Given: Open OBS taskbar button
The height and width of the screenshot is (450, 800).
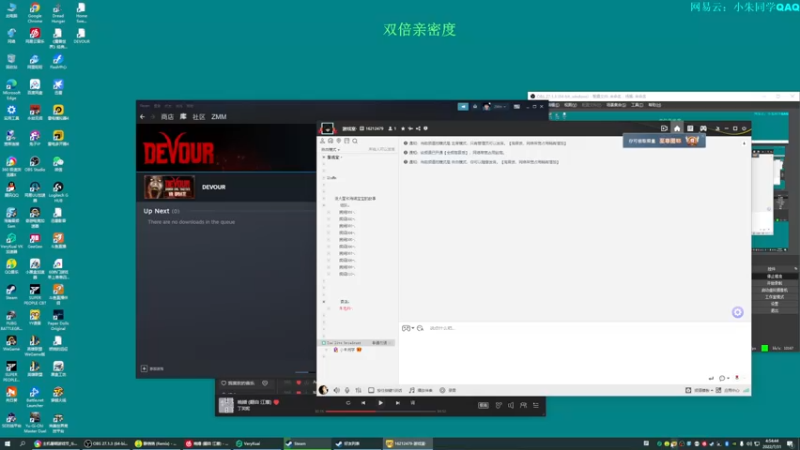Looking at the screenshot, I should [x=106, y=444].
